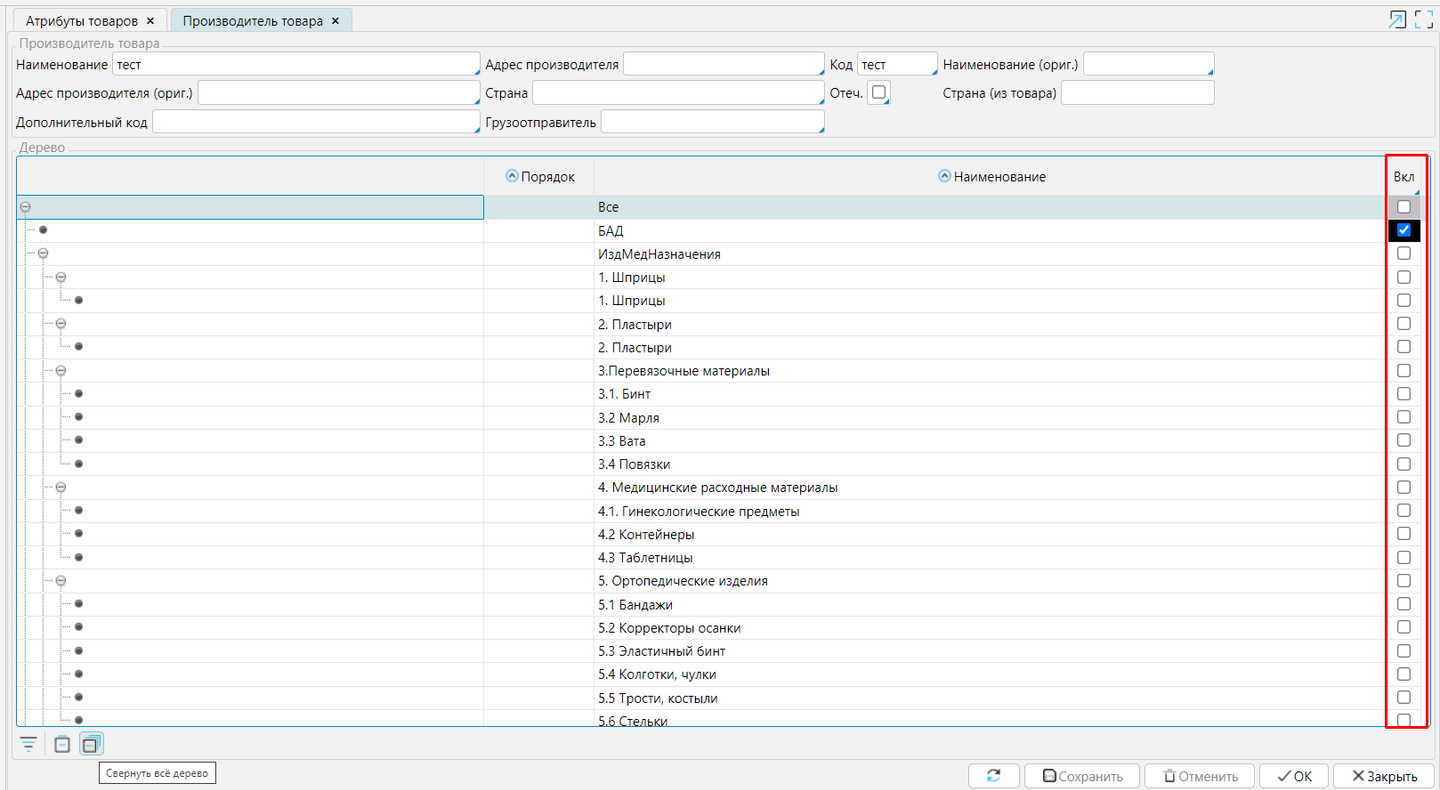
Task: Toggle the fullscreen frame icon
Action: [x=1424, y=20]
